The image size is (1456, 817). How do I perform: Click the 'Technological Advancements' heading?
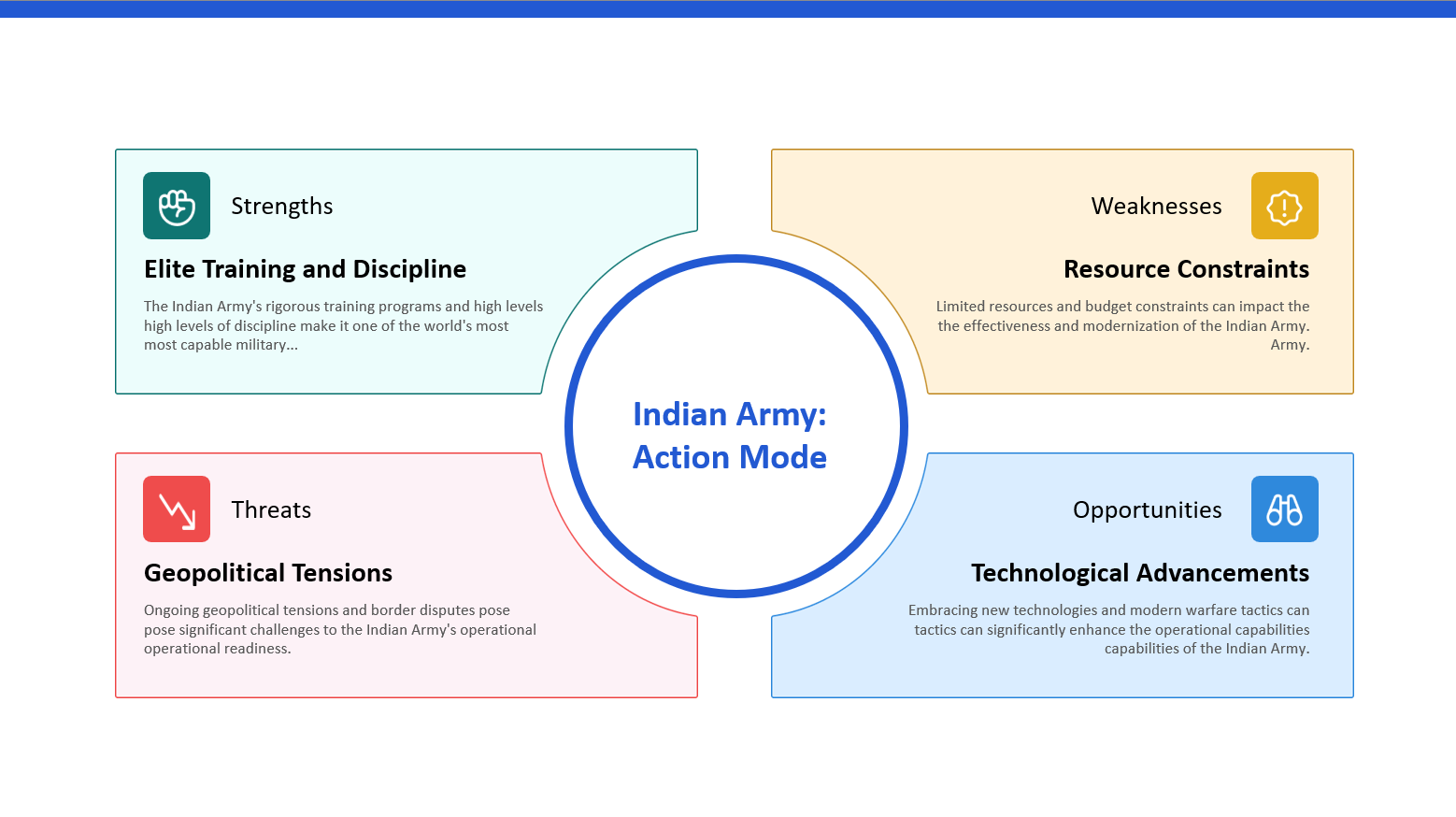(x=1140, y=573)
